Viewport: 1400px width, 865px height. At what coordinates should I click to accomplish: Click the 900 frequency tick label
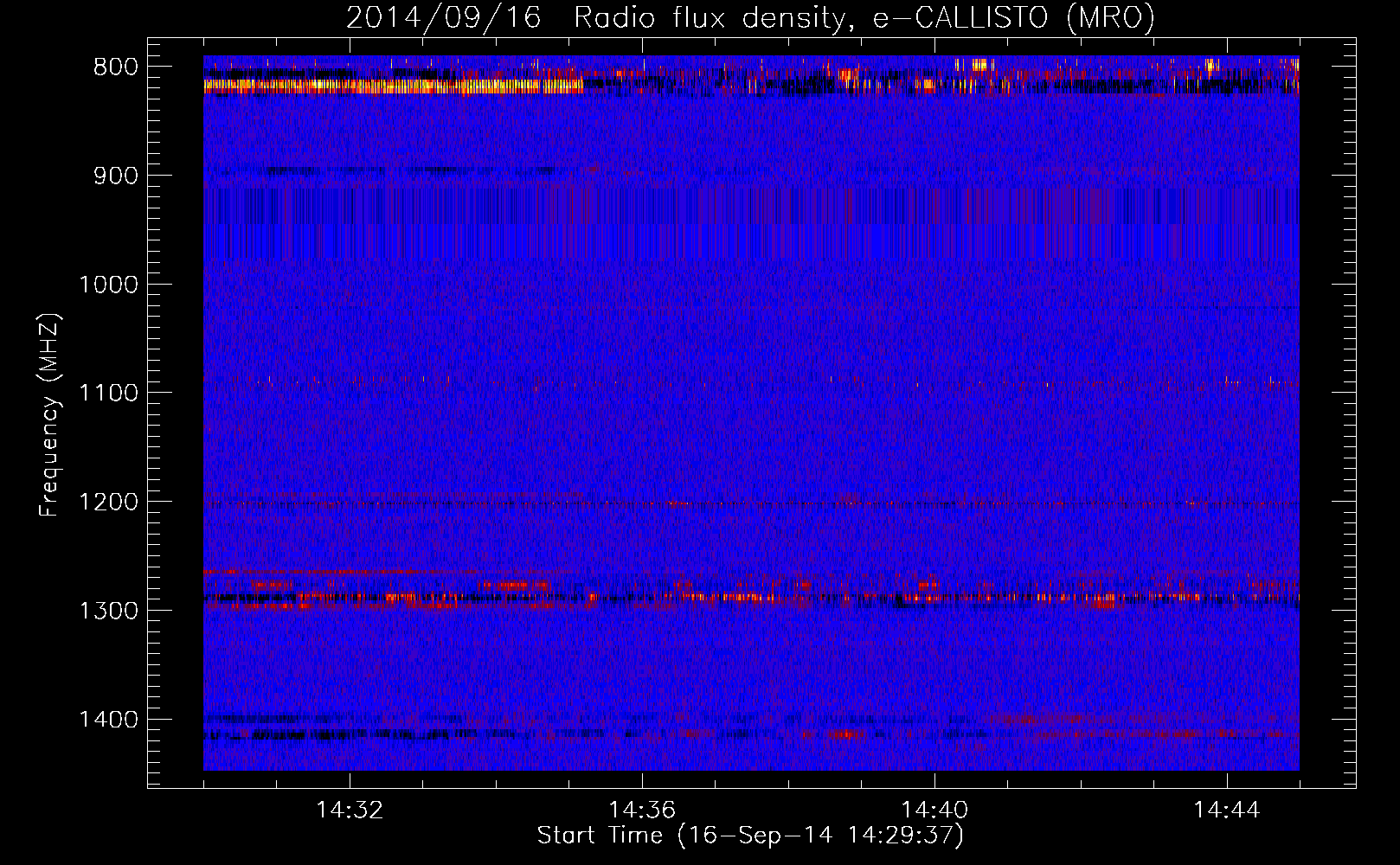click(x=116, y=176)
